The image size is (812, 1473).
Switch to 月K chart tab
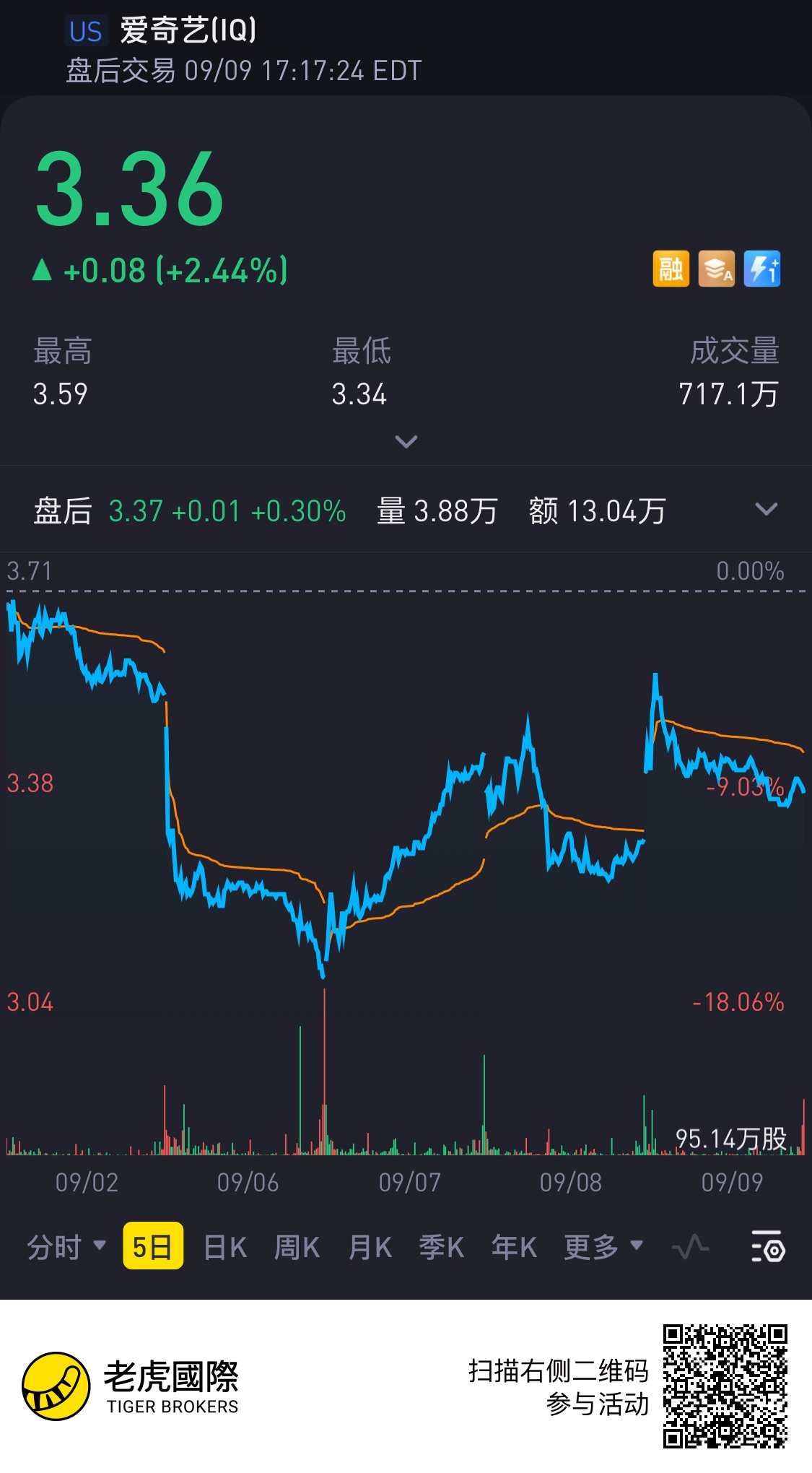(370, 1247)
